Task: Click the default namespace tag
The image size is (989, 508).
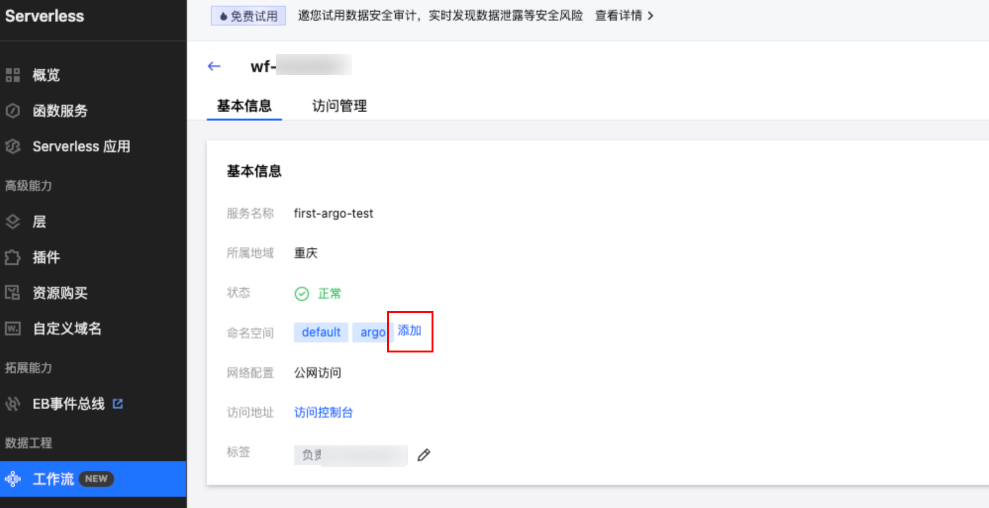Action: pos(321,332)
